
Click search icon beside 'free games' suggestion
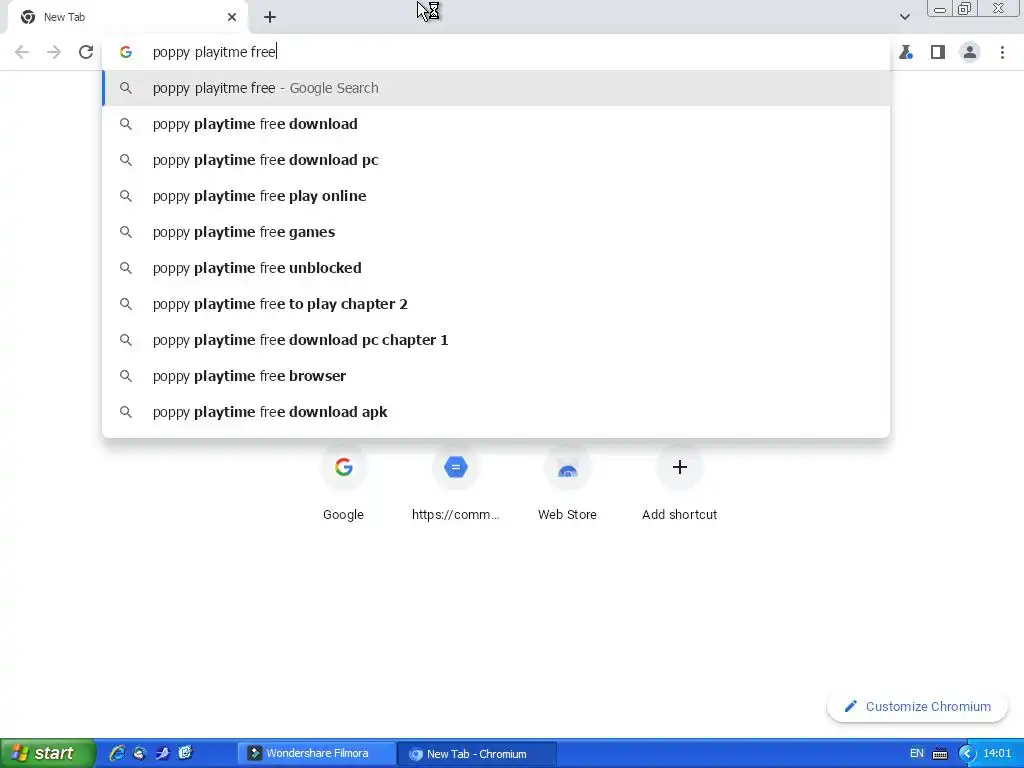click(126, 232)
